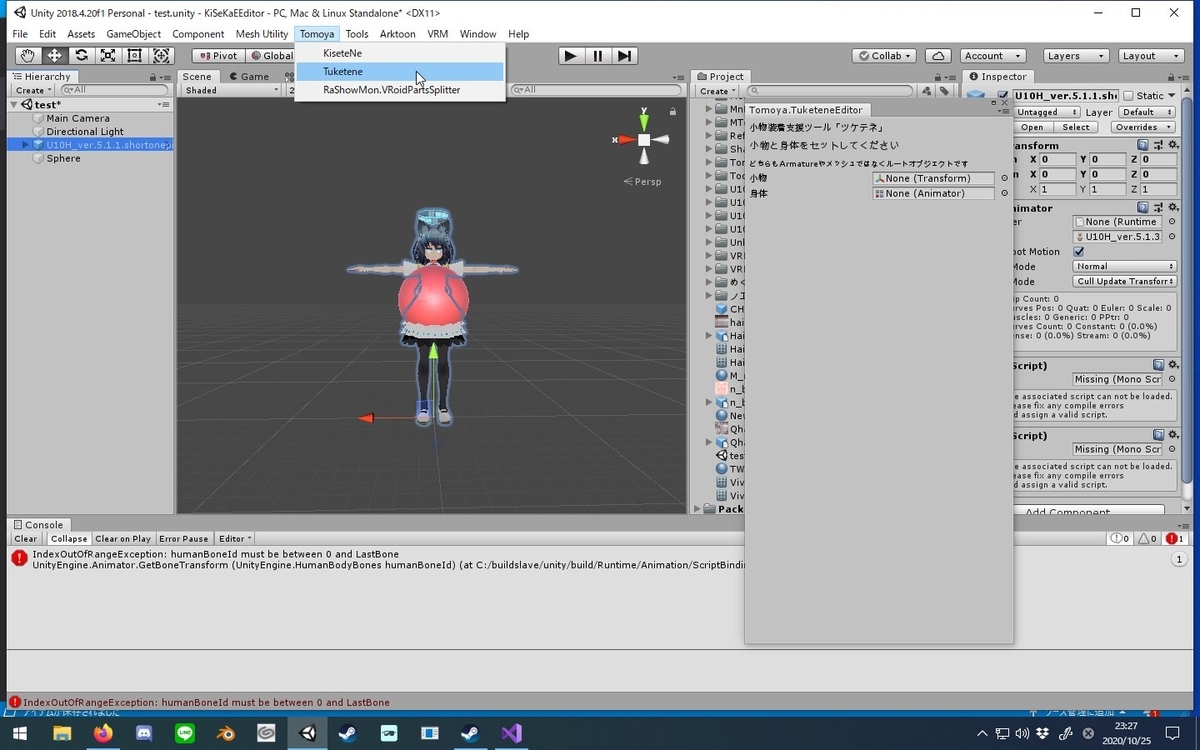
Task: Uncheck the Apply Root Motion checkbox
Action: [x=1079, y=252]
